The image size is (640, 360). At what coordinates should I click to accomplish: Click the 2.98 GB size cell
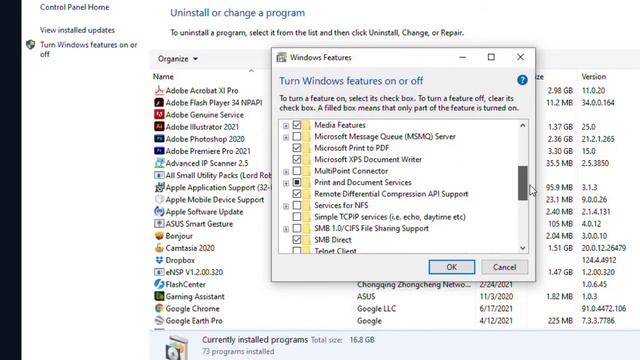tap(560, 90)
